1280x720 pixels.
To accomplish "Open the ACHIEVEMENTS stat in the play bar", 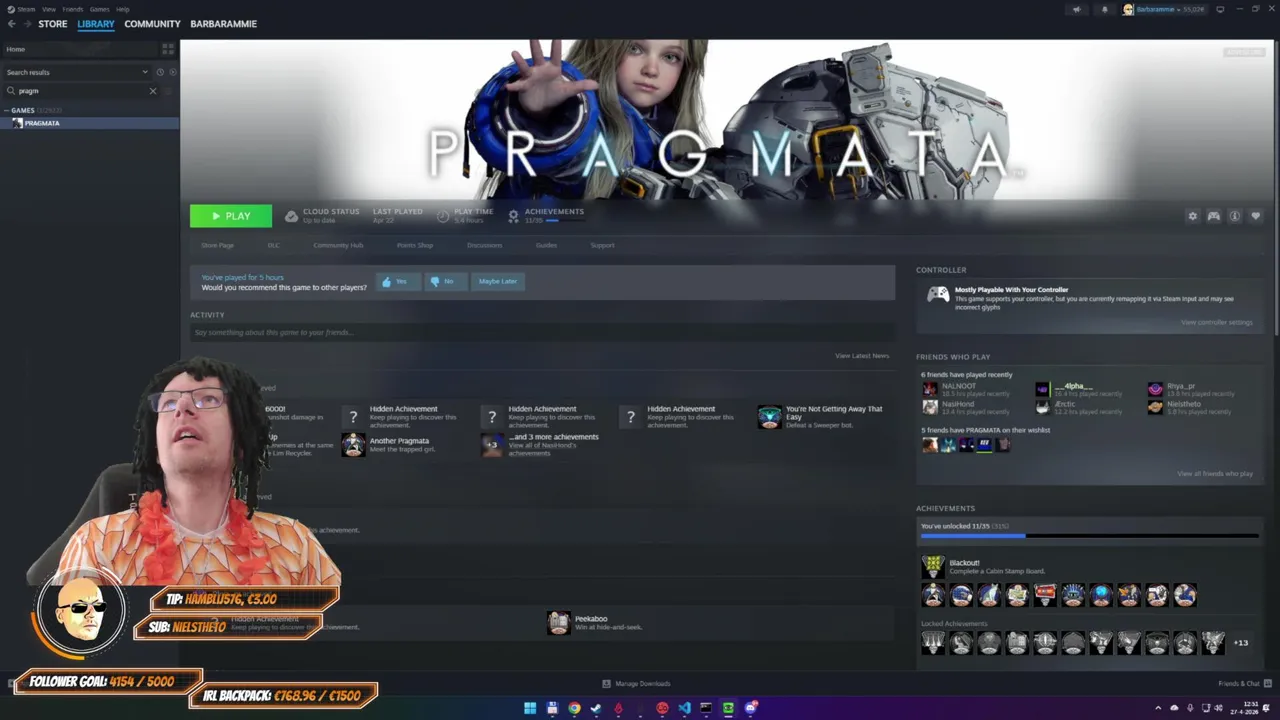I will 547,215.
